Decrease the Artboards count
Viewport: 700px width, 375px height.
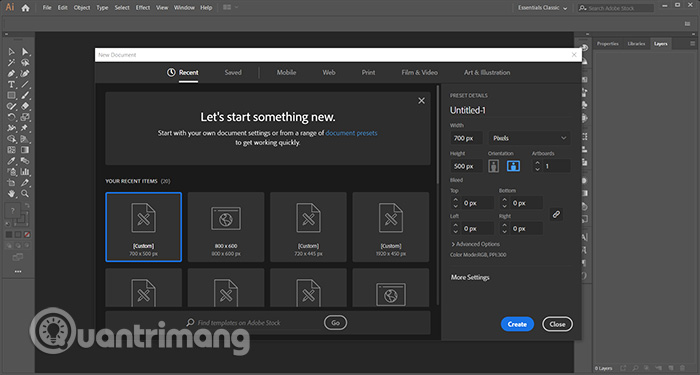[537, 169]
